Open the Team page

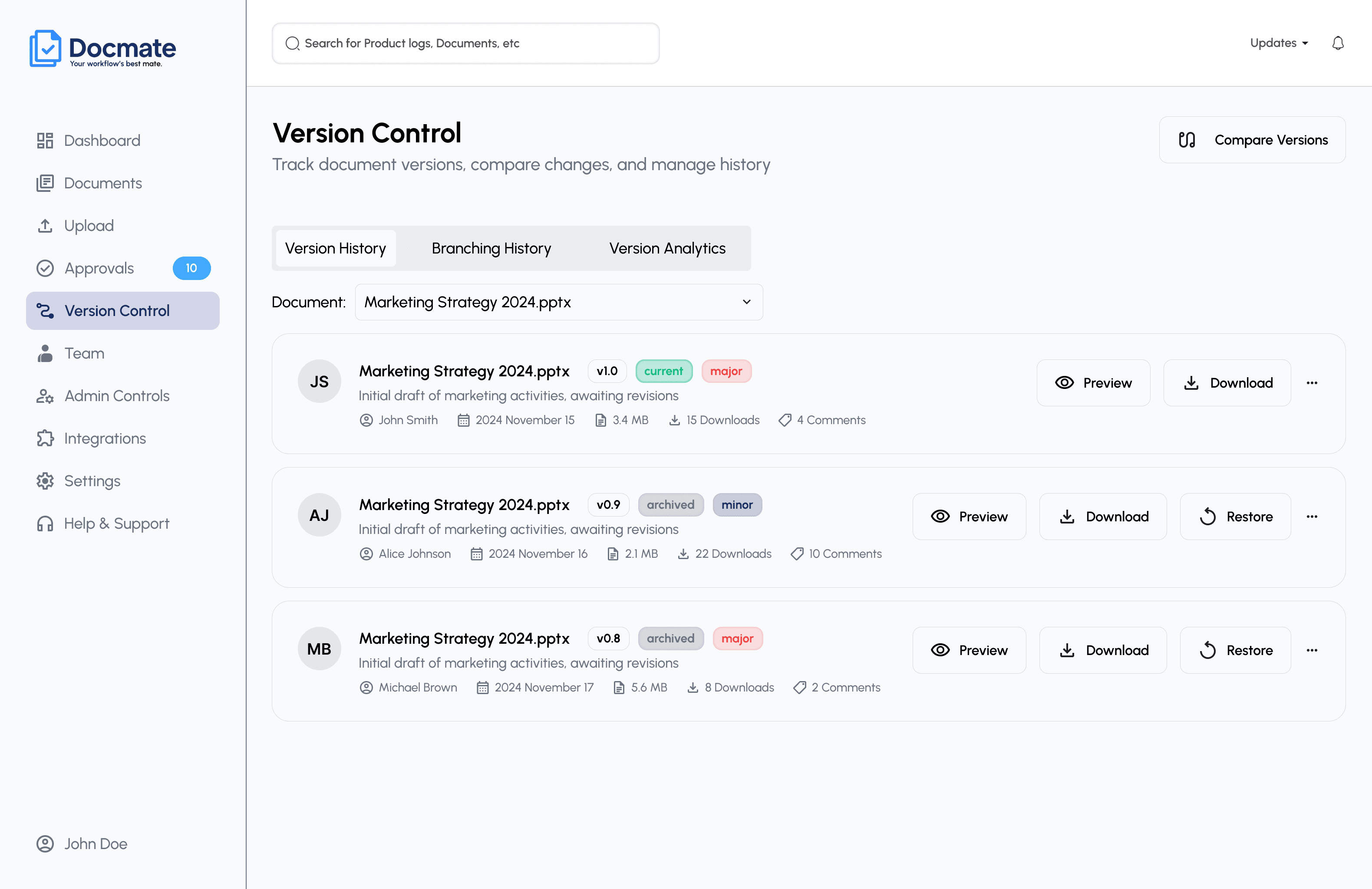pos(123,353)
